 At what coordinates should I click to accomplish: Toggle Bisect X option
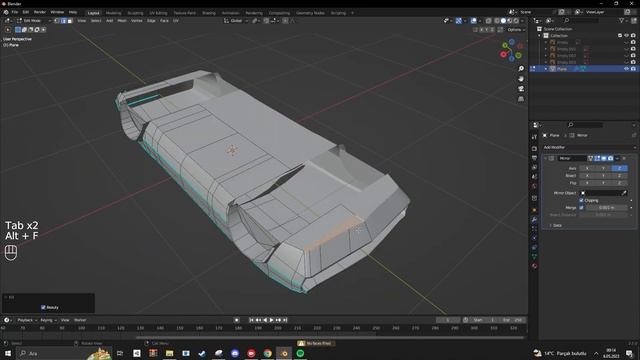tap(587, 176)
